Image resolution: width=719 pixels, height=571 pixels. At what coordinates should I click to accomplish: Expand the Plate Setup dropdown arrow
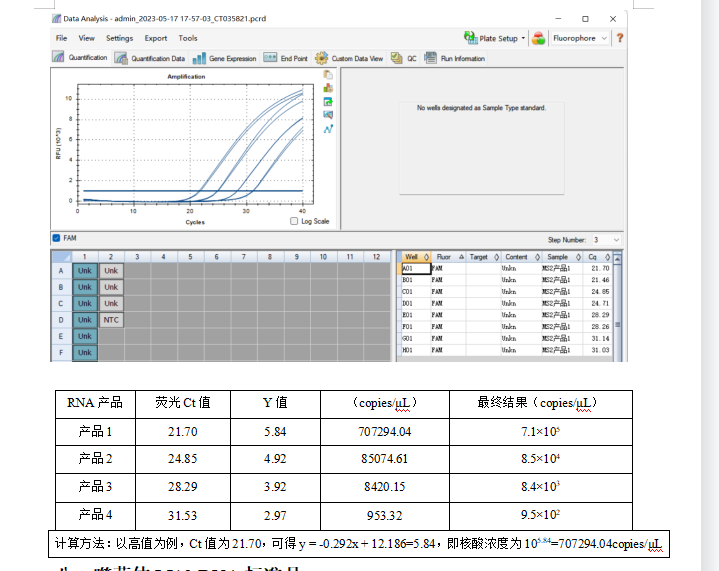[x=523, y=38]
